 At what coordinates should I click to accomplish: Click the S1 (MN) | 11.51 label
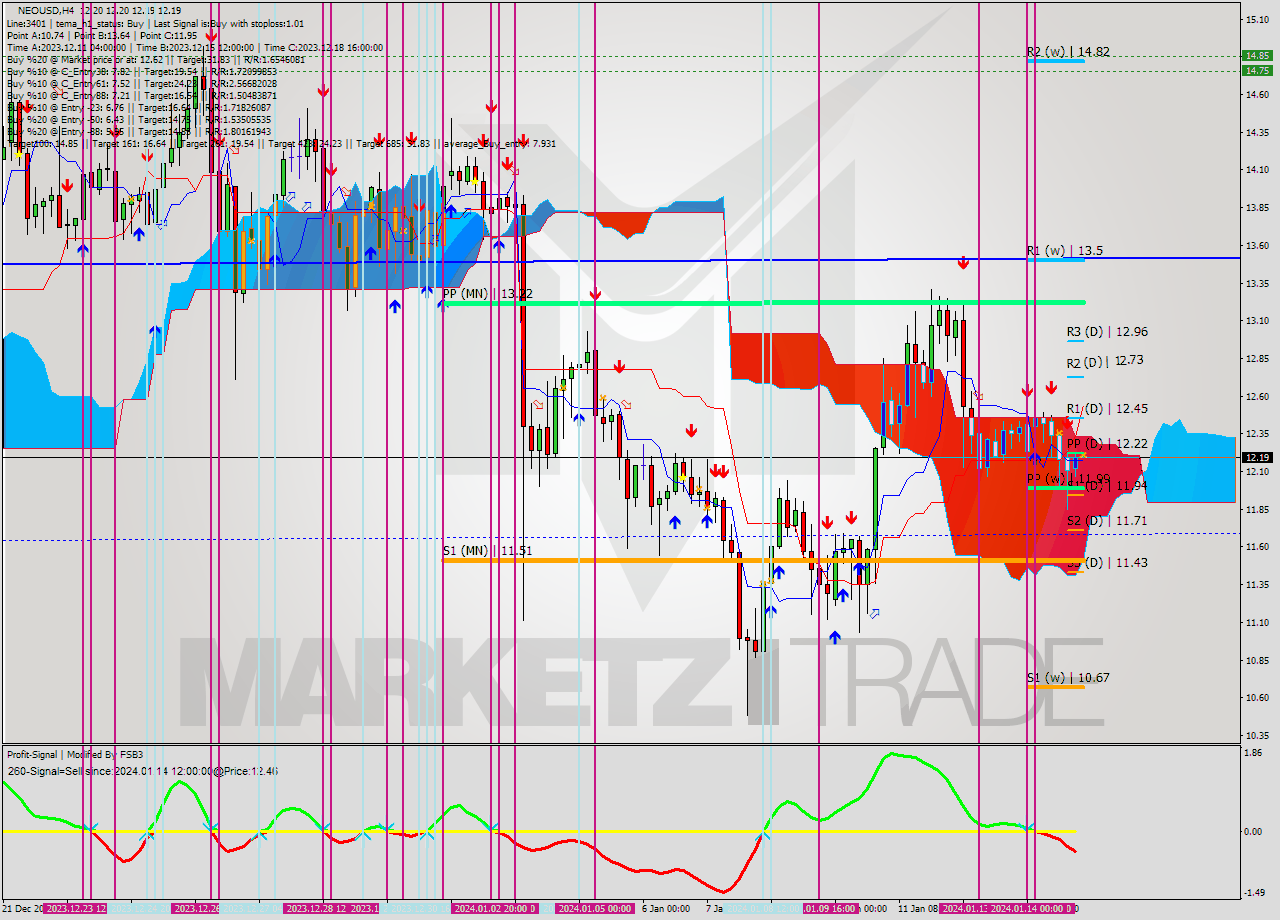coord(487,551)
